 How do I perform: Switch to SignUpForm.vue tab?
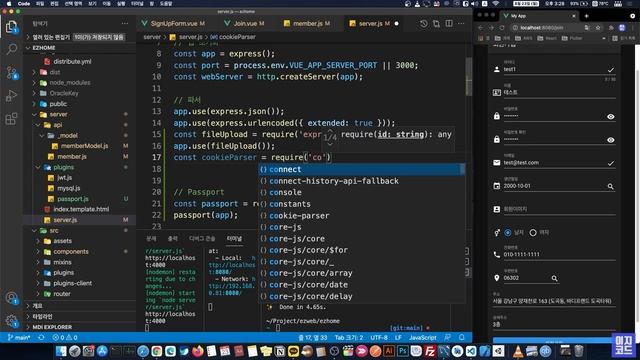pos(173,24)
